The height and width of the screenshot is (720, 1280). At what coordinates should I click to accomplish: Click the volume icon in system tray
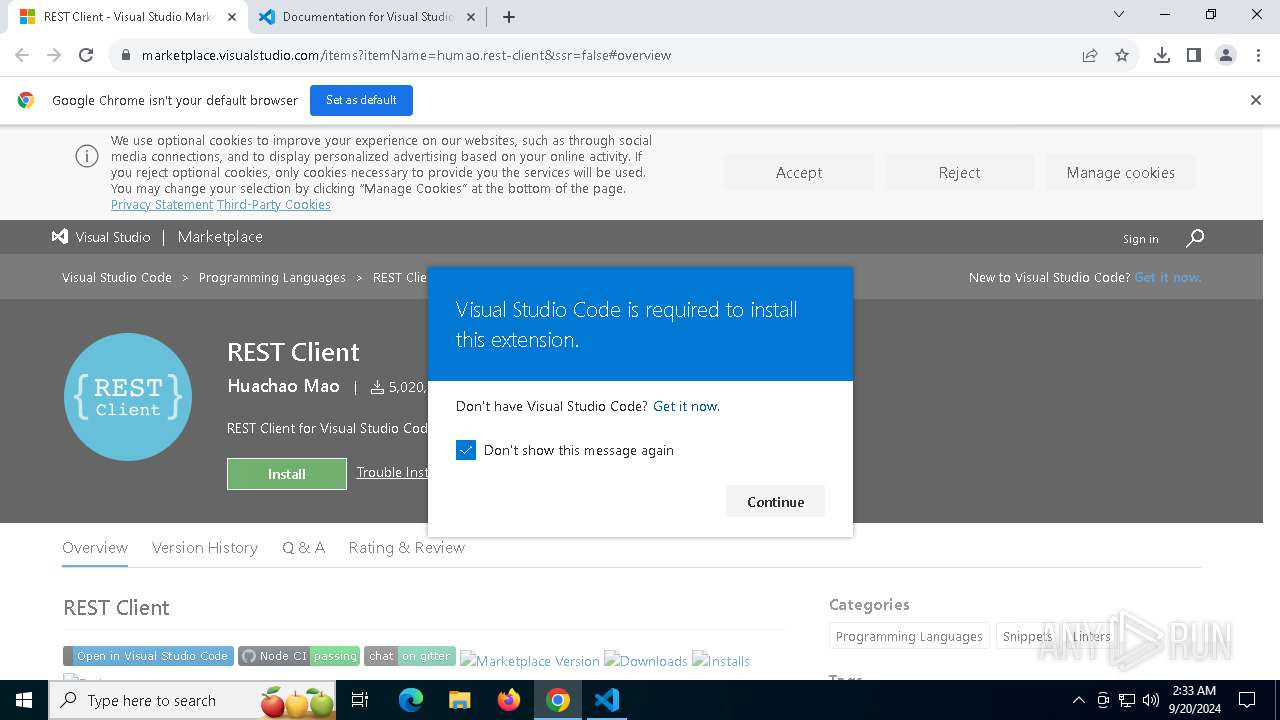click(x=1151, y=700)
